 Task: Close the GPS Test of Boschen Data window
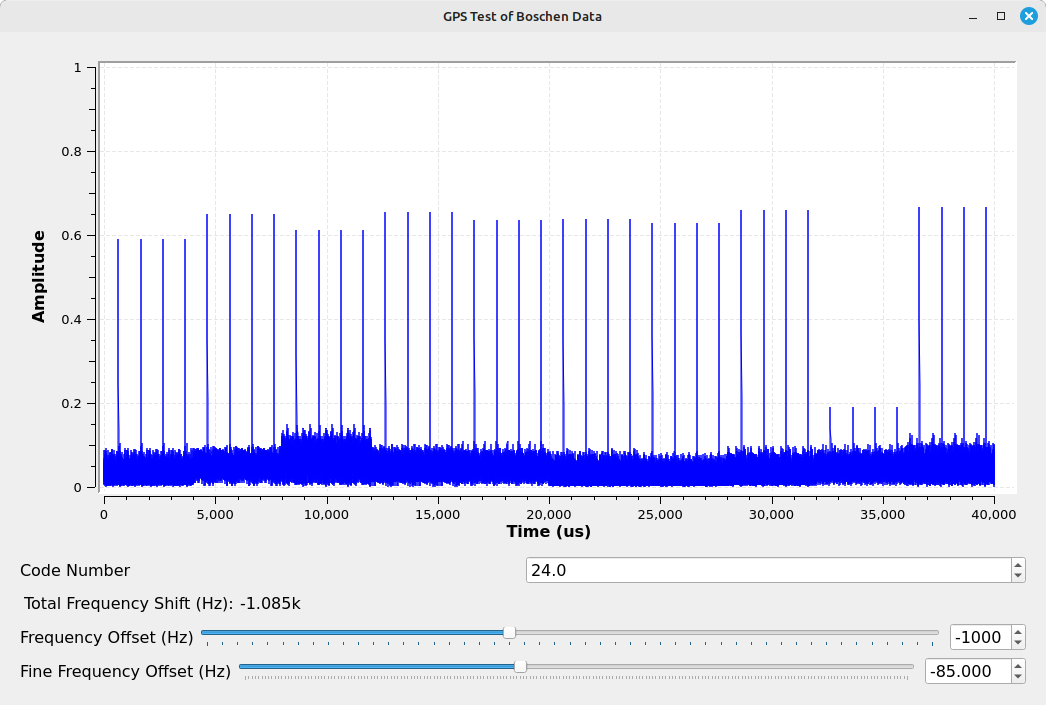[x=1028, y=16]
